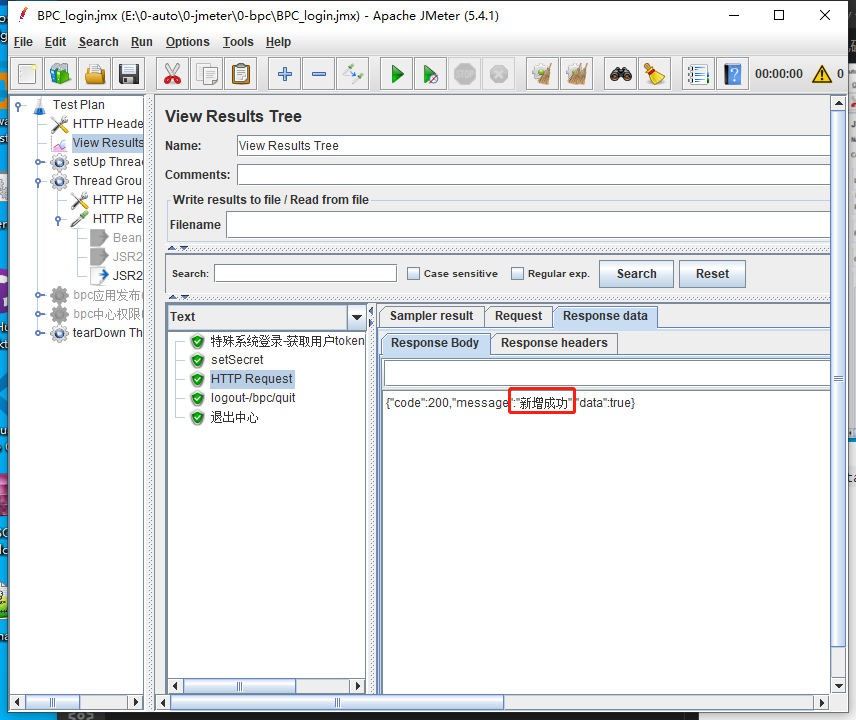Viewport: 856px width, 720px height.
Task: Click the Search text input field
Action: point(306,273)
